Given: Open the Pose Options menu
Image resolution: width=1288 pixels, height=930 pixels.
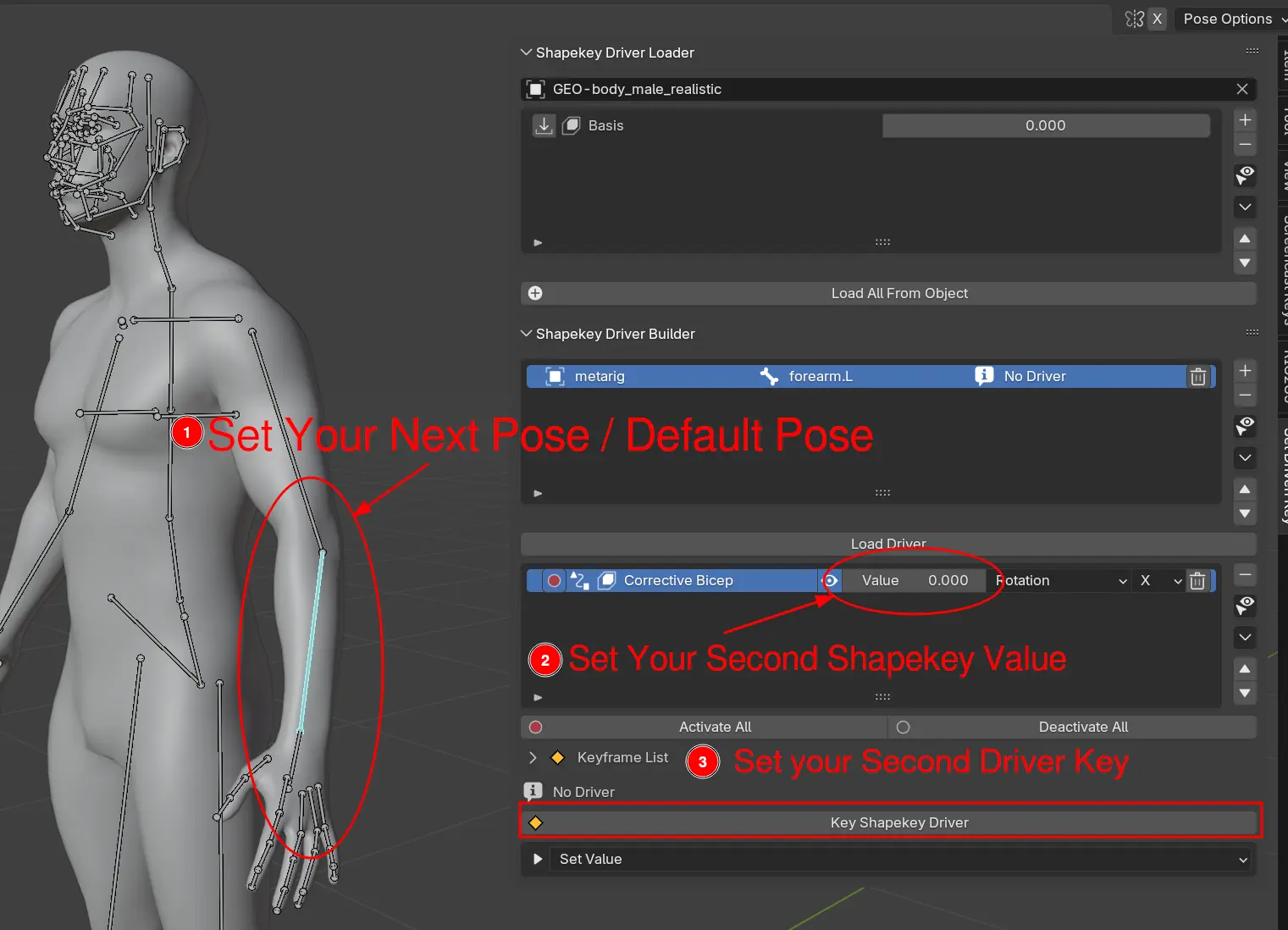Looking at the screenshot, I should pyautogui.click(x=1230, y=19).
